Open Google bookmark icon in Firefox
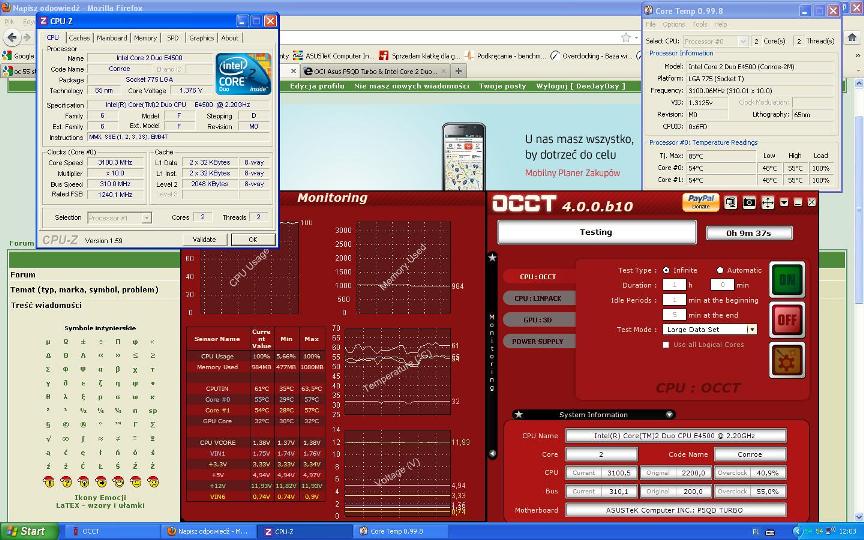 [x=19, y=56]
